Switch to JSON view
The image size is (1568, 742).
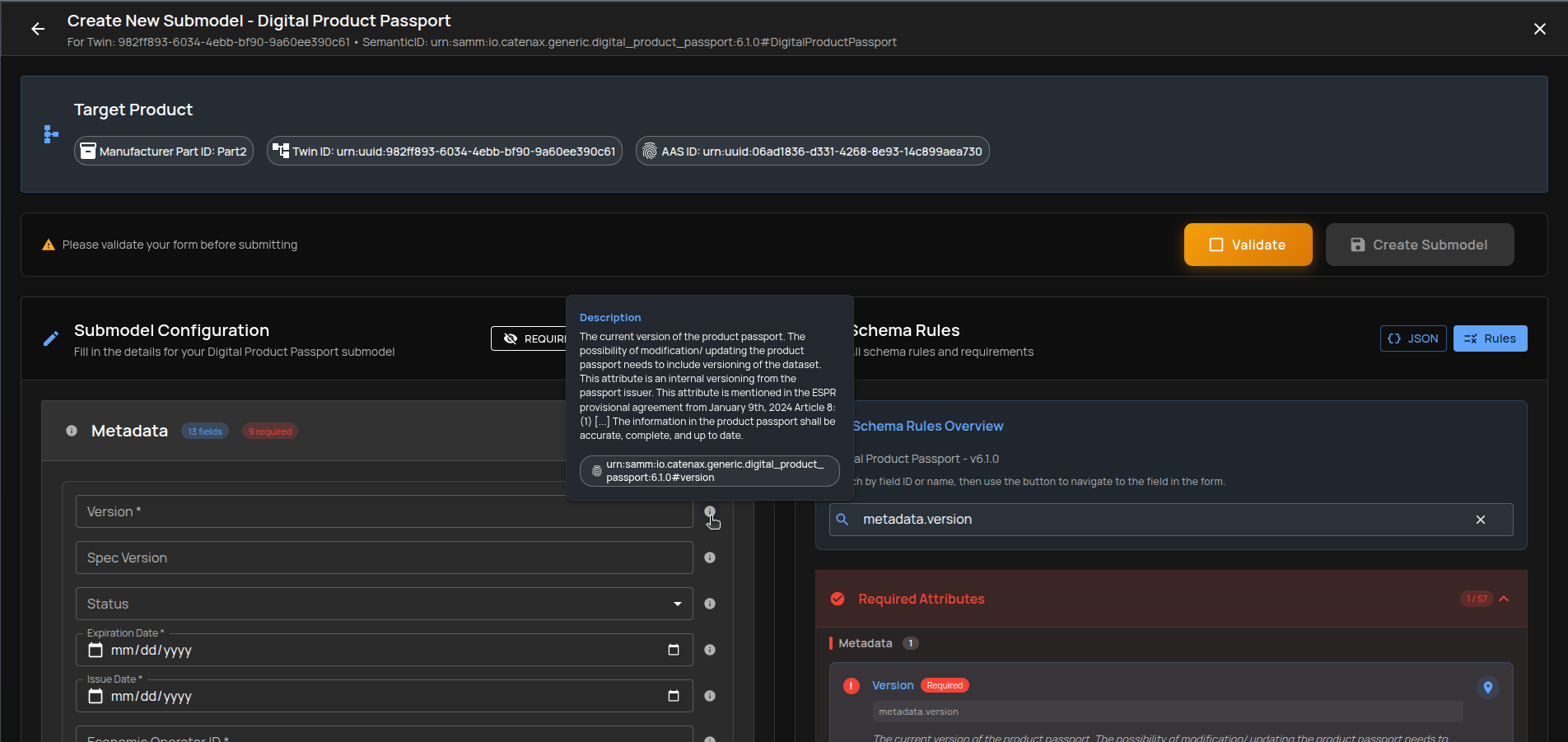tap(1412, 338)
